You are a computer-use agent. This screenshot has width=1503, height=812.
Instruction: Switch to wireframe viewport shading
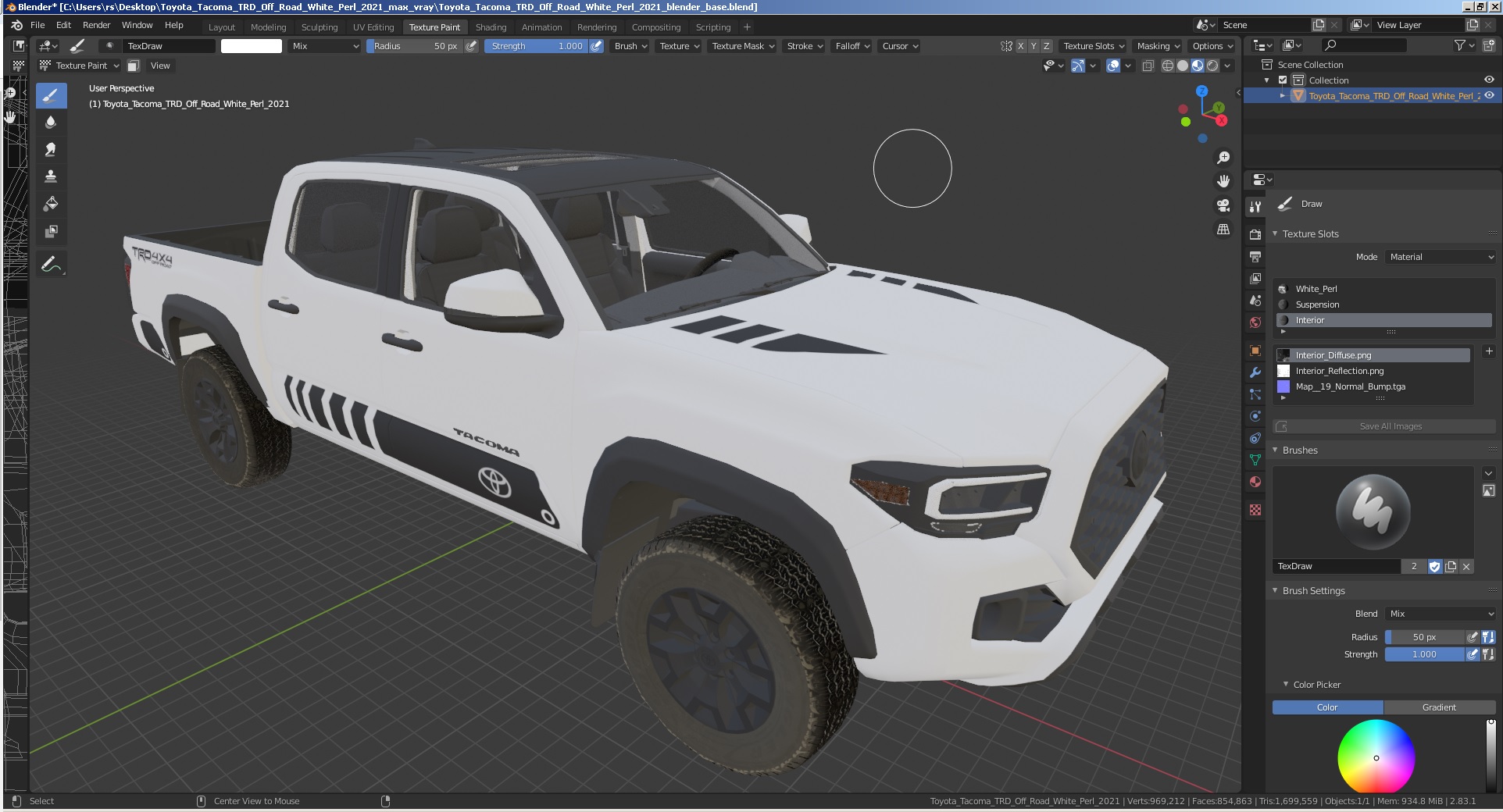click(1167, 66)
